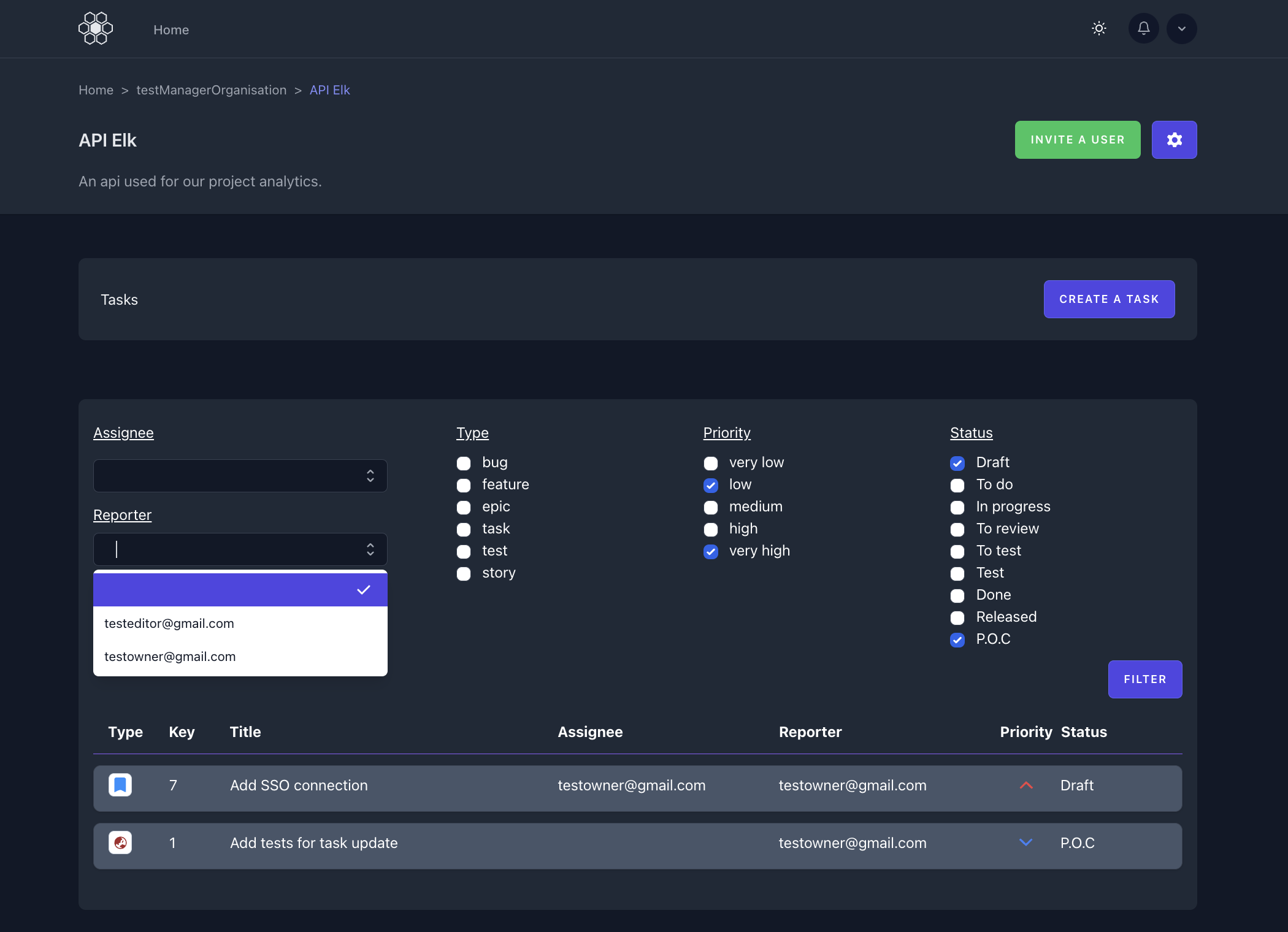Open the Assignee dropdown
This screenshot has width=1288, height=932.
pyautogui.click(x=240, y=476)
